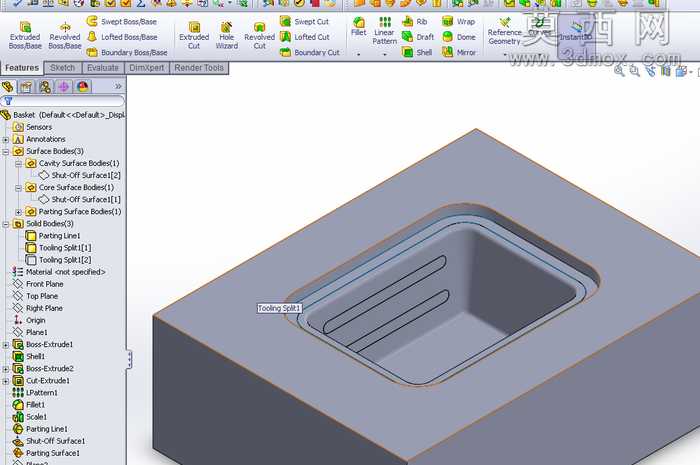This screenshot has width=700, height=465.
Task: Select the Draft tool
Action: [x=418, y=37]
